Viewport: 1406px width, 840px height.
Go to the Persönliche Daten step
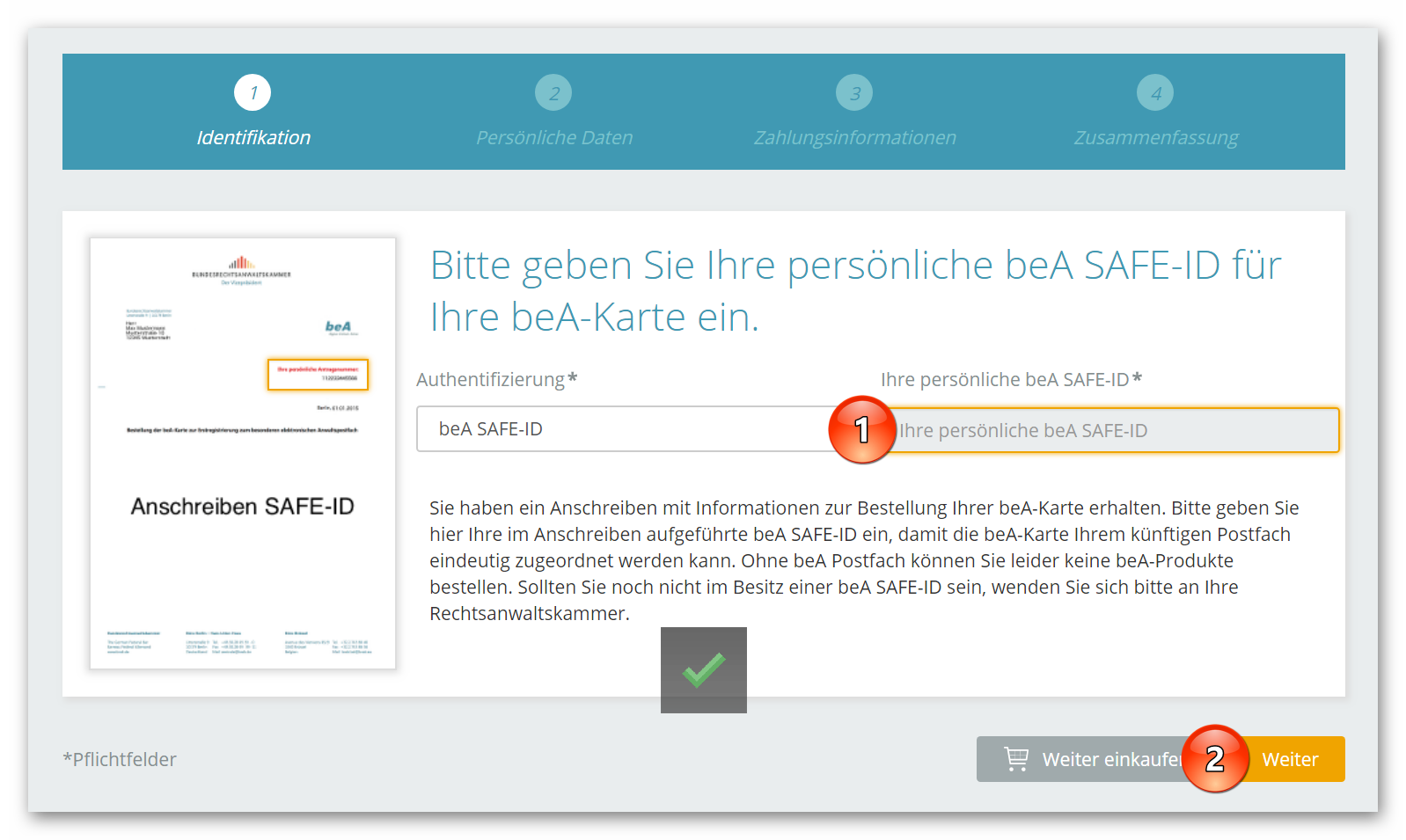(554, 138)
